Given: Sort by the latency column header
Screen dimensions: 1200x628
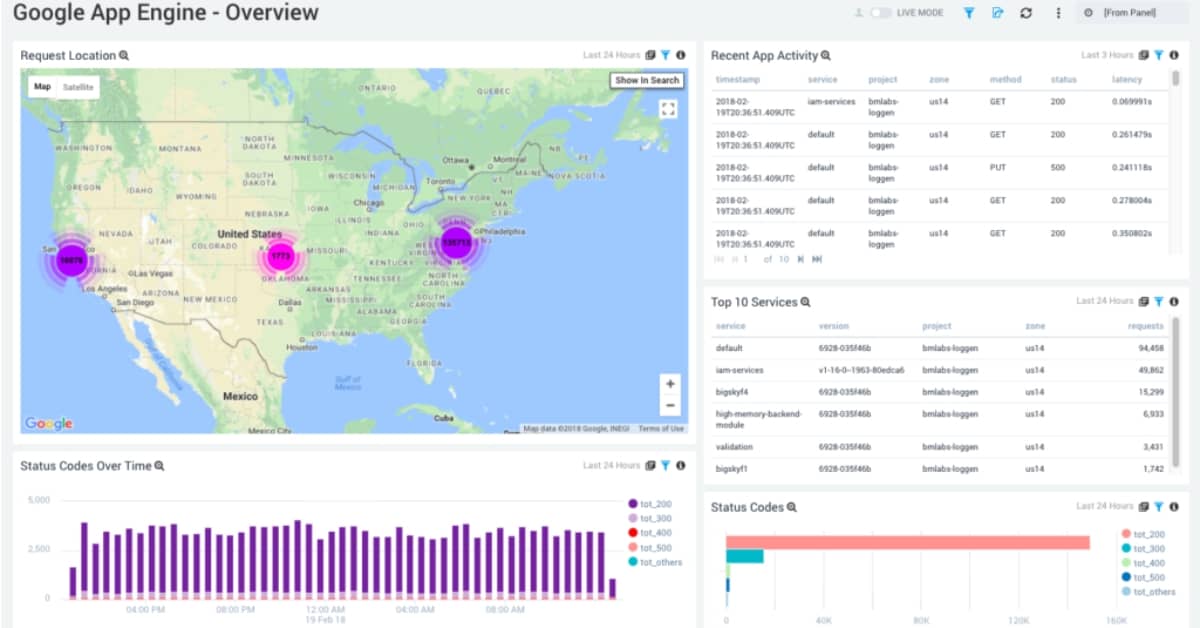Looking at the screenshot, I should click(1127, 80).
